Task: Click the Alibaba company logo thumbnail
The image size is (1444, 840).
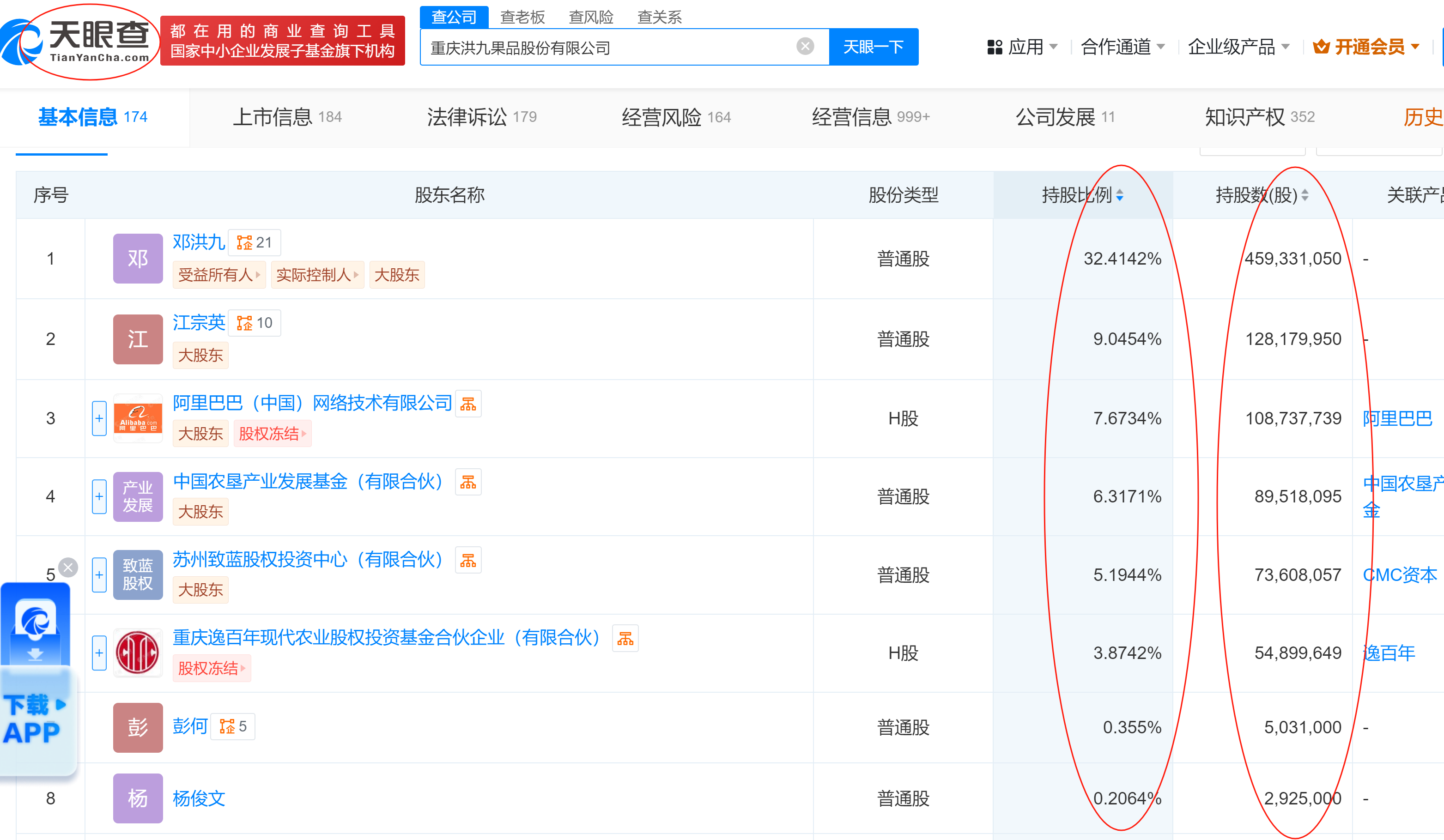Action: [x=138, y=418]
